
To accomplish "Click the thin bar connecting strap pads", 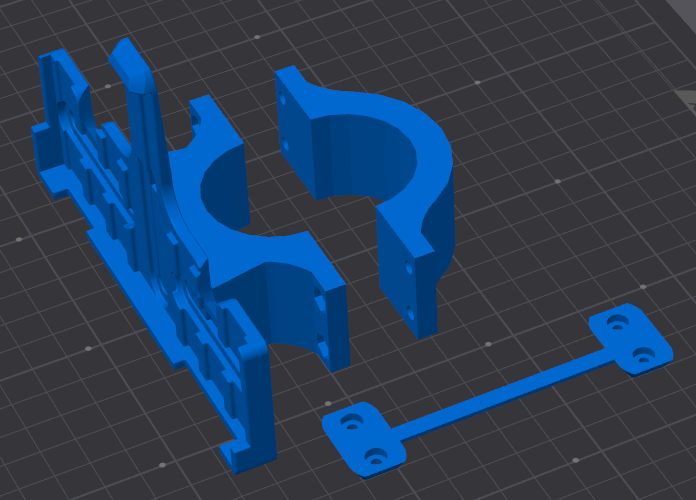I will (x=502, y=393).
